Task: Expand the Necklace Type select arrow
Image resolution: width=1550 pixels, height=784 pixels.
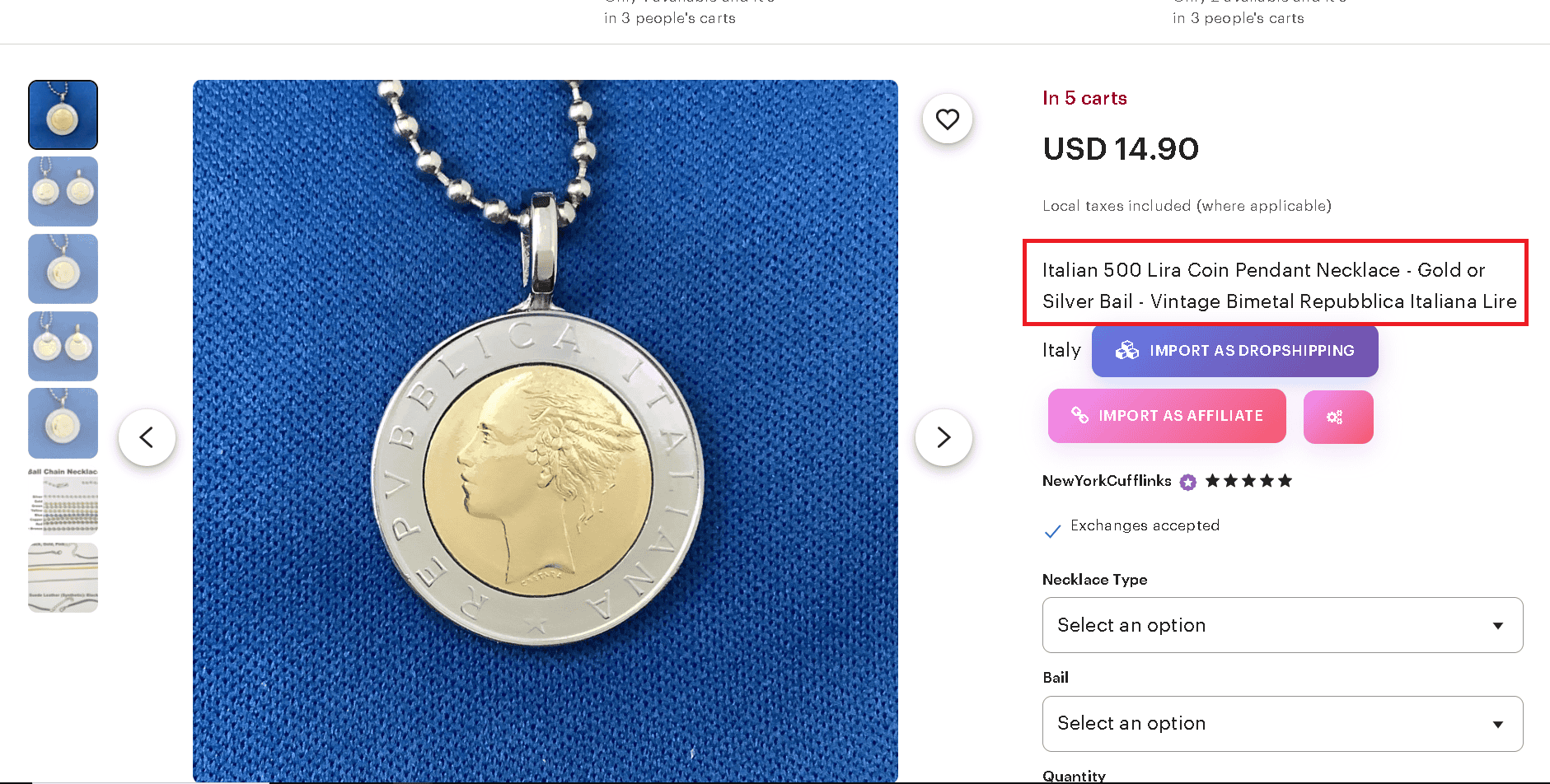Action: [x=1500, y=625]
